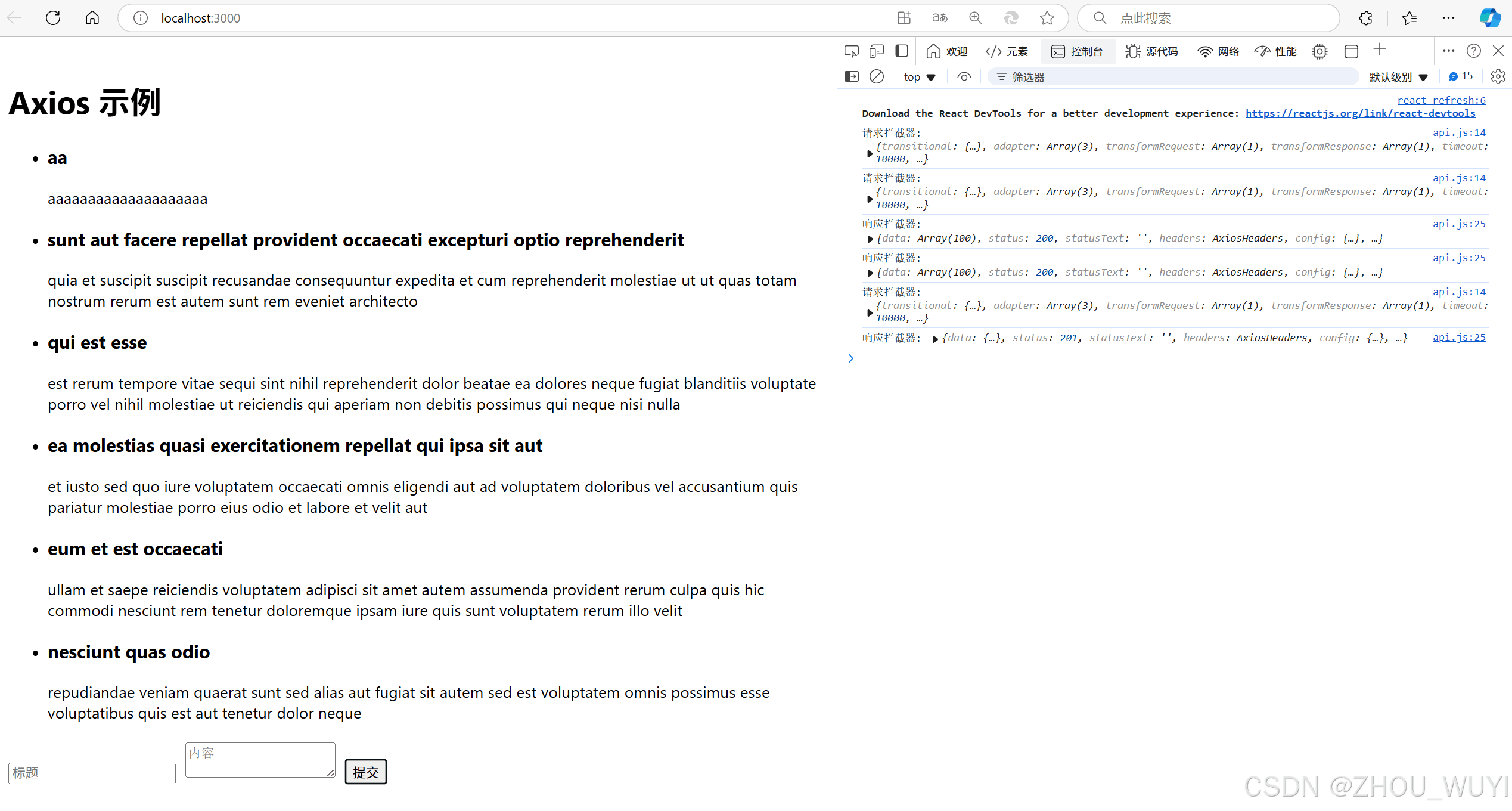
Task: Click the 'aa' post title
Action: click(x=57, y=158)
